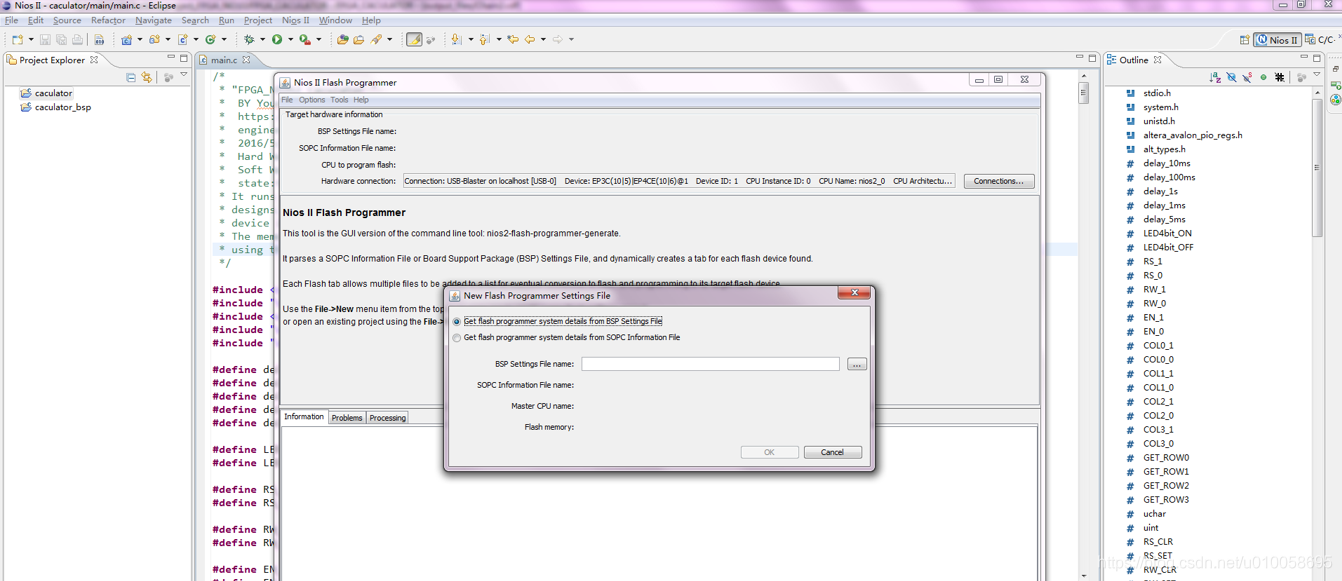
Task: Open the Flash Programmer Tools menu
Action: pos(339,100)
